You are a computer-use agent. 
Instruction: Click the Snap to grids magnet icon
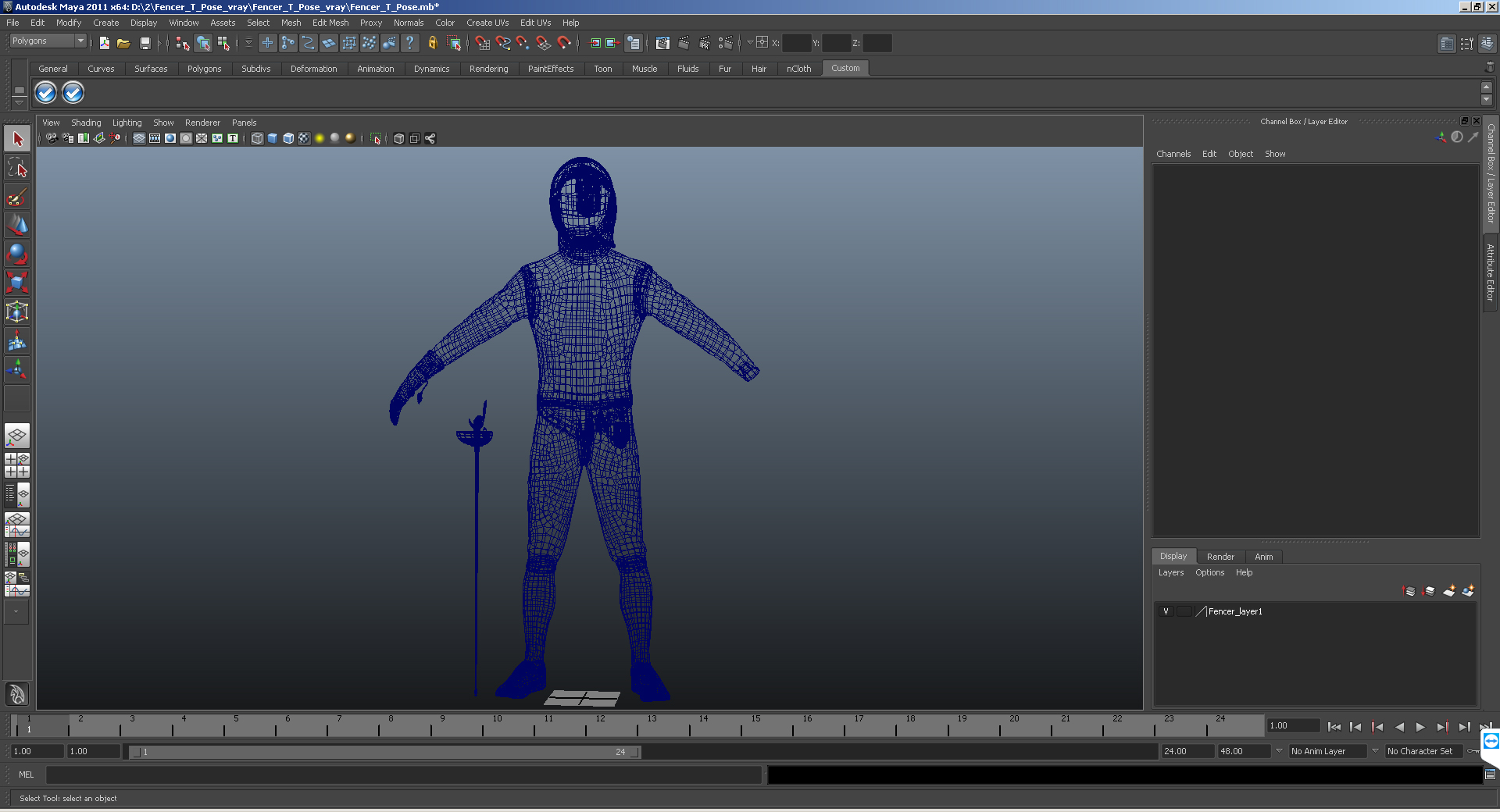(482, 43)
